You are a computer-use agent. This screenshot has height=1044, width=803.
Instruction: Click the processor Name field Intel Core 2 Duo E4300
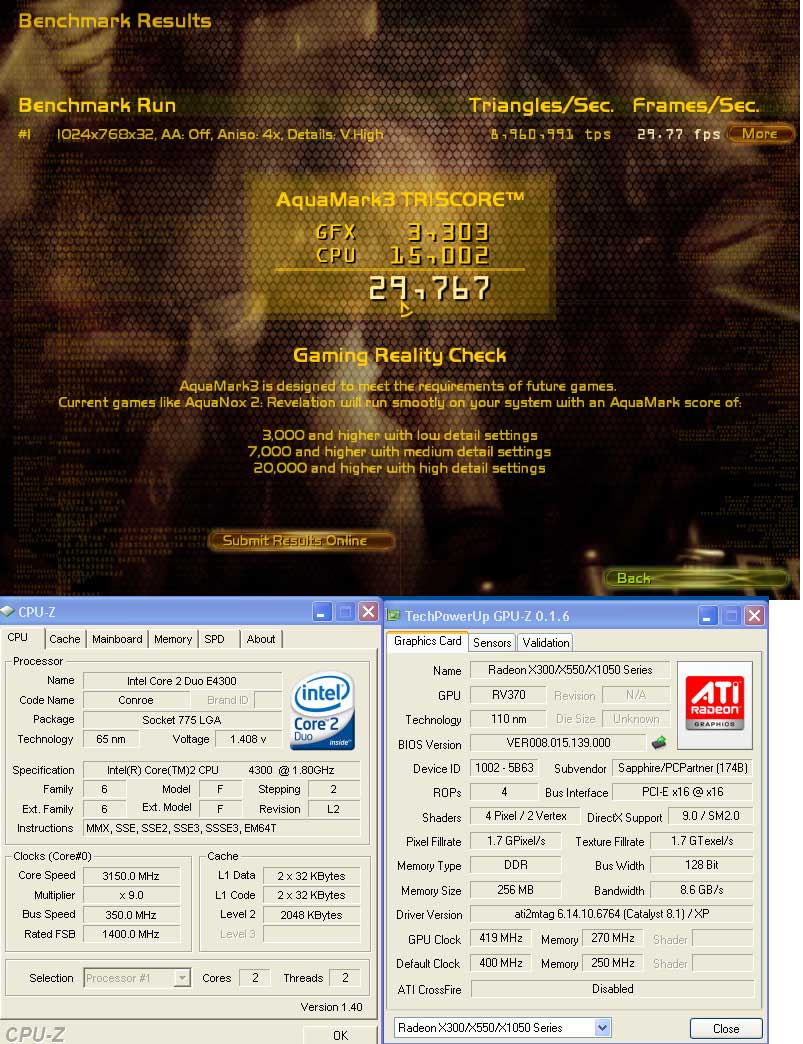(182, 681)
